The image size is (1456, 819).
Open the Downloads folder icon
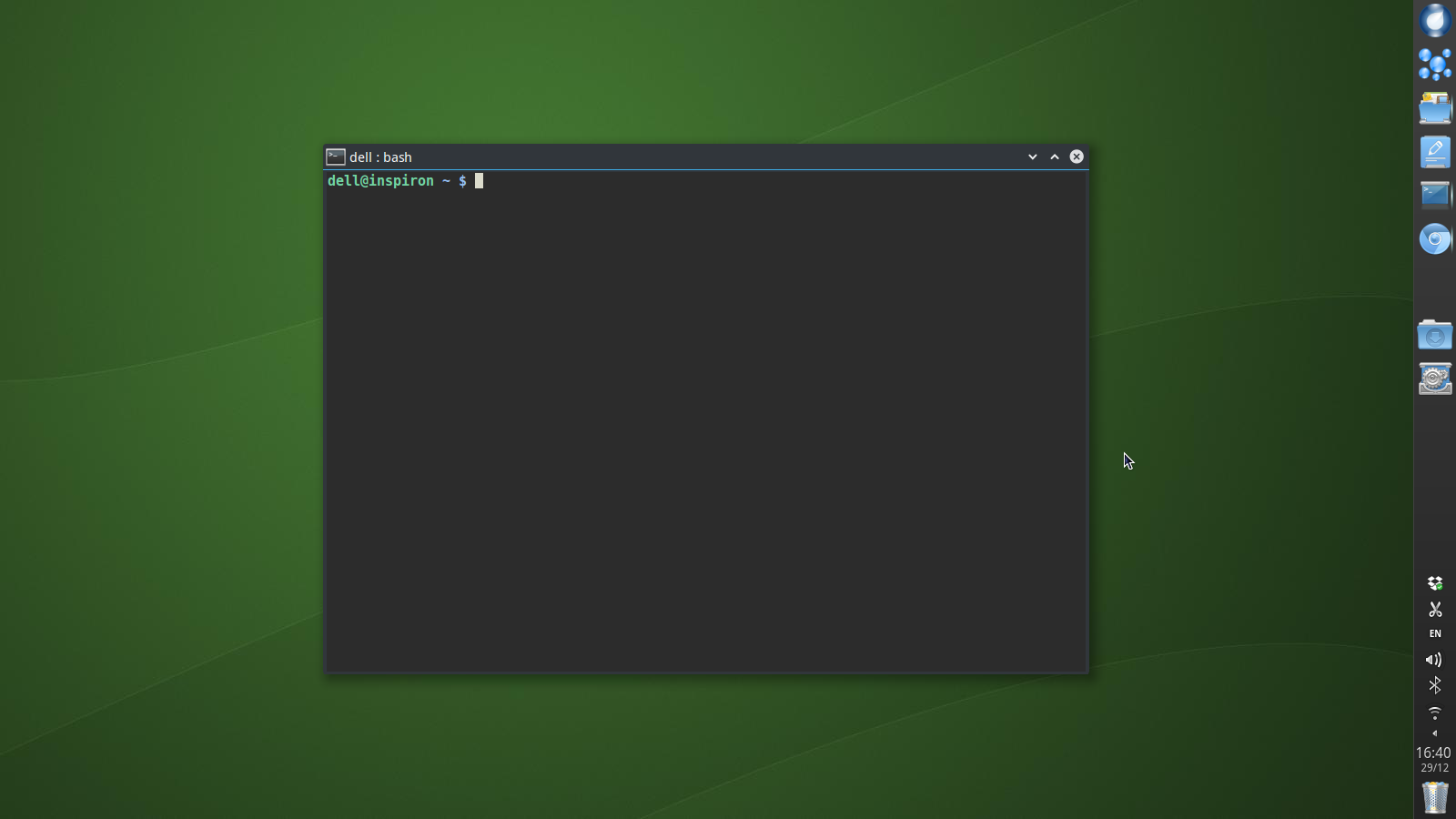(1435, 335)
